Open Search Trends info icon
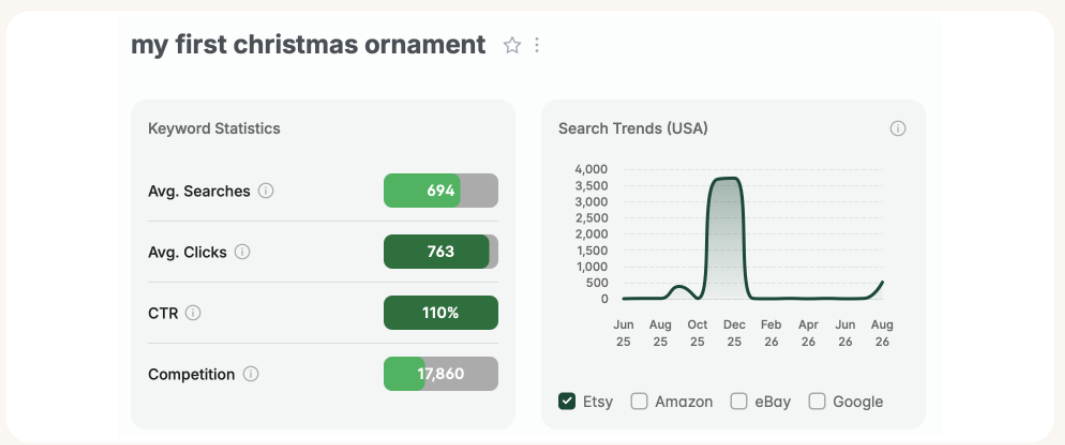 point(898,128)
